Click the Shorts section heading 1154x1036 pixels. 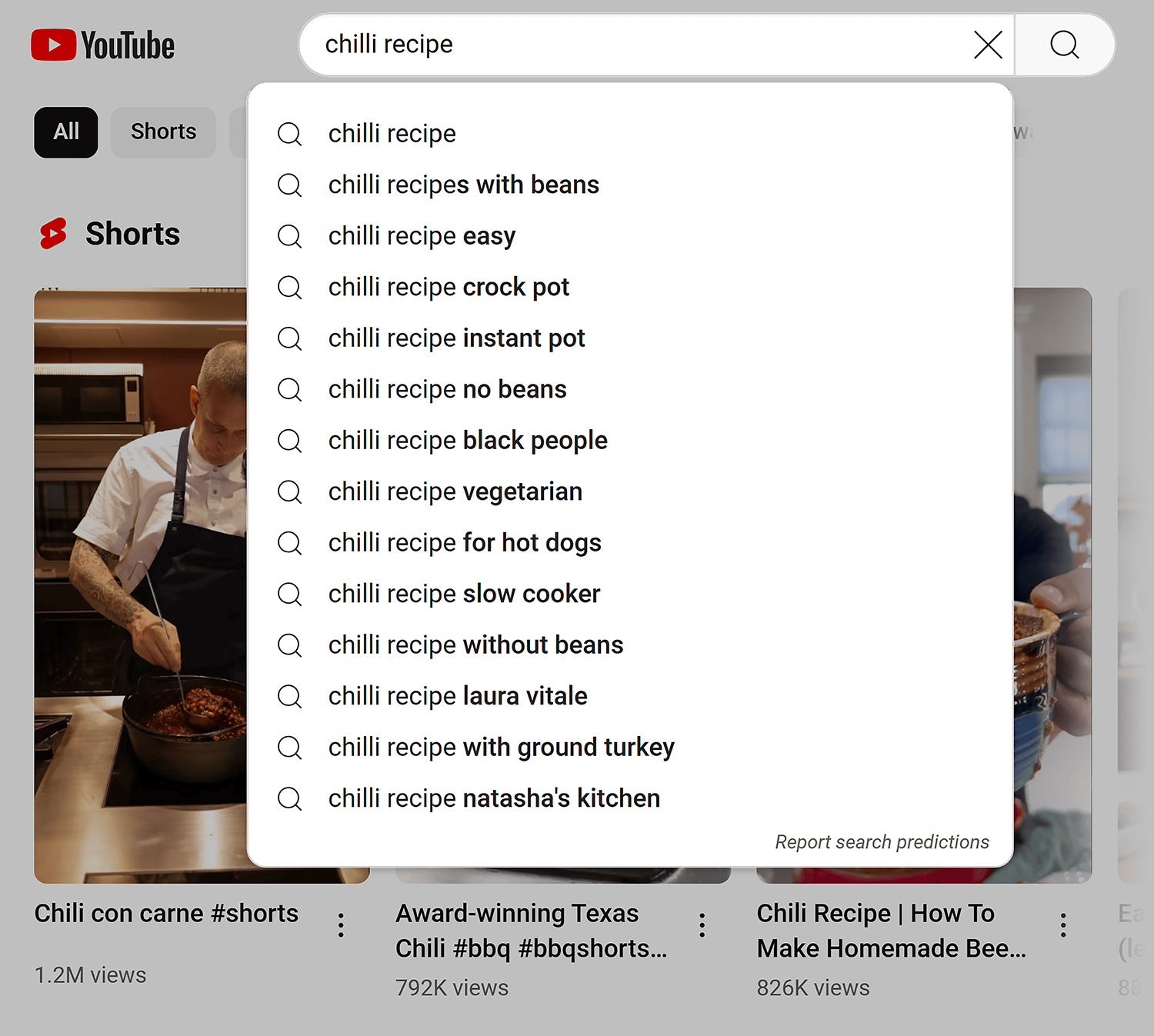132,234
